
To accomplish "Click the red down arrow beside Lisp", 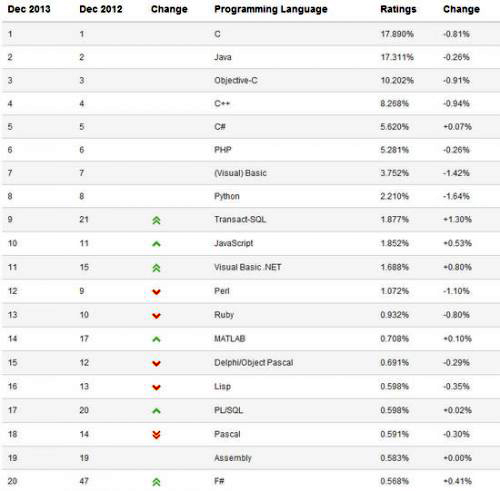I will click(156, 387).
